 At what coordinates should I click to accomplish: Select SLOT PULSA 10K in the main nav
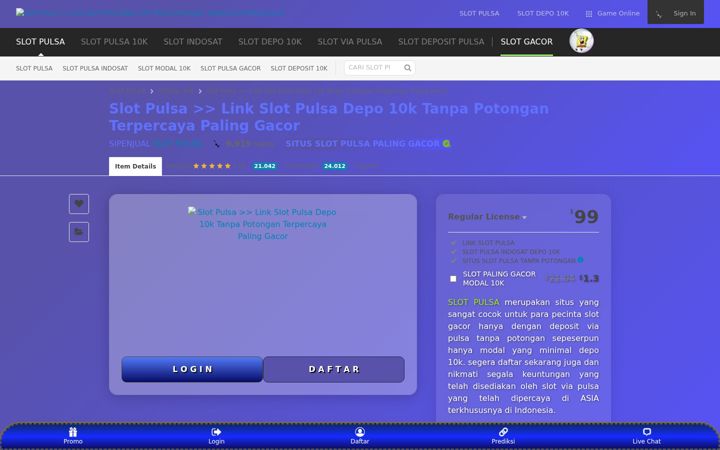114,42
